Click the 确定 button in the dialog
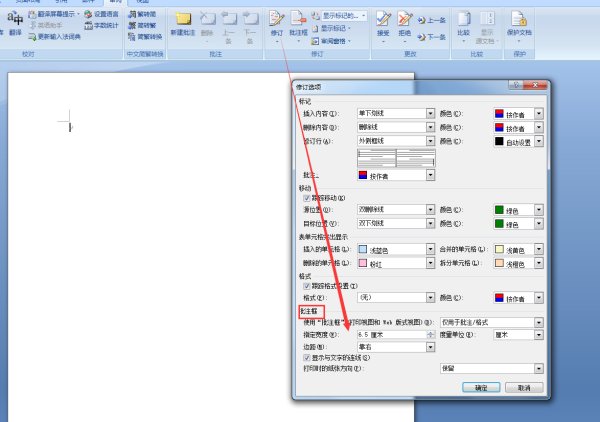The width and height of the screenshot is (600, 422). [481, 388]
